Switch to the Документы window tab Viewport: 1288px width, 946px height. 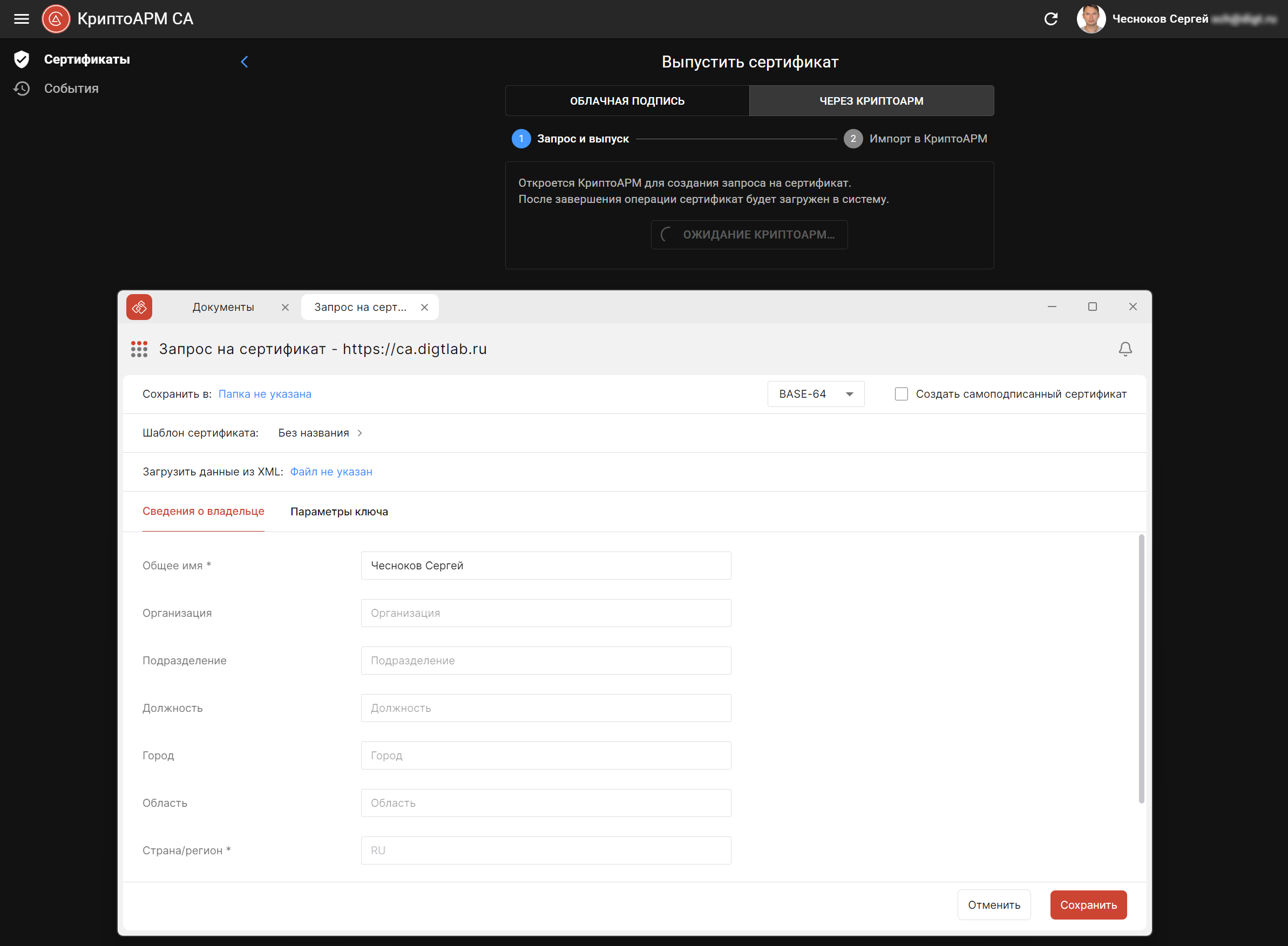[x=223, y=308]
